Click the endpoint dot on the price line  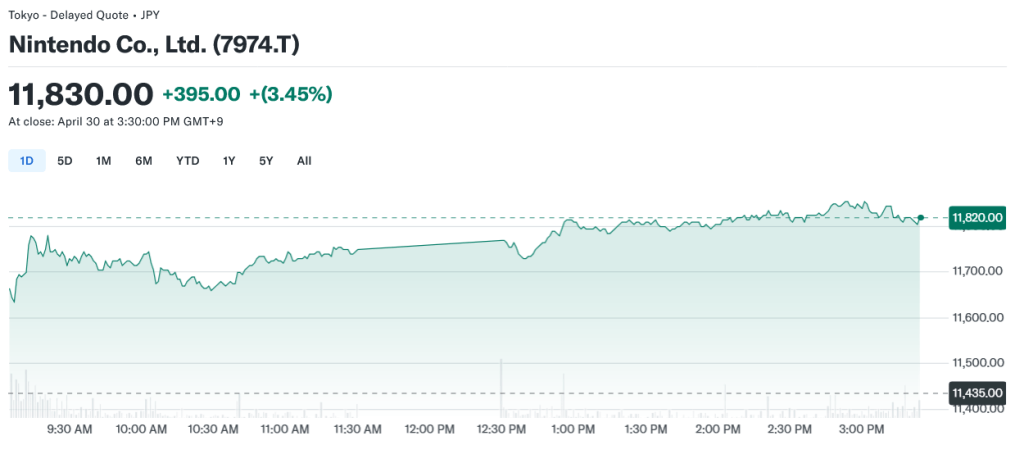[921, 217]
